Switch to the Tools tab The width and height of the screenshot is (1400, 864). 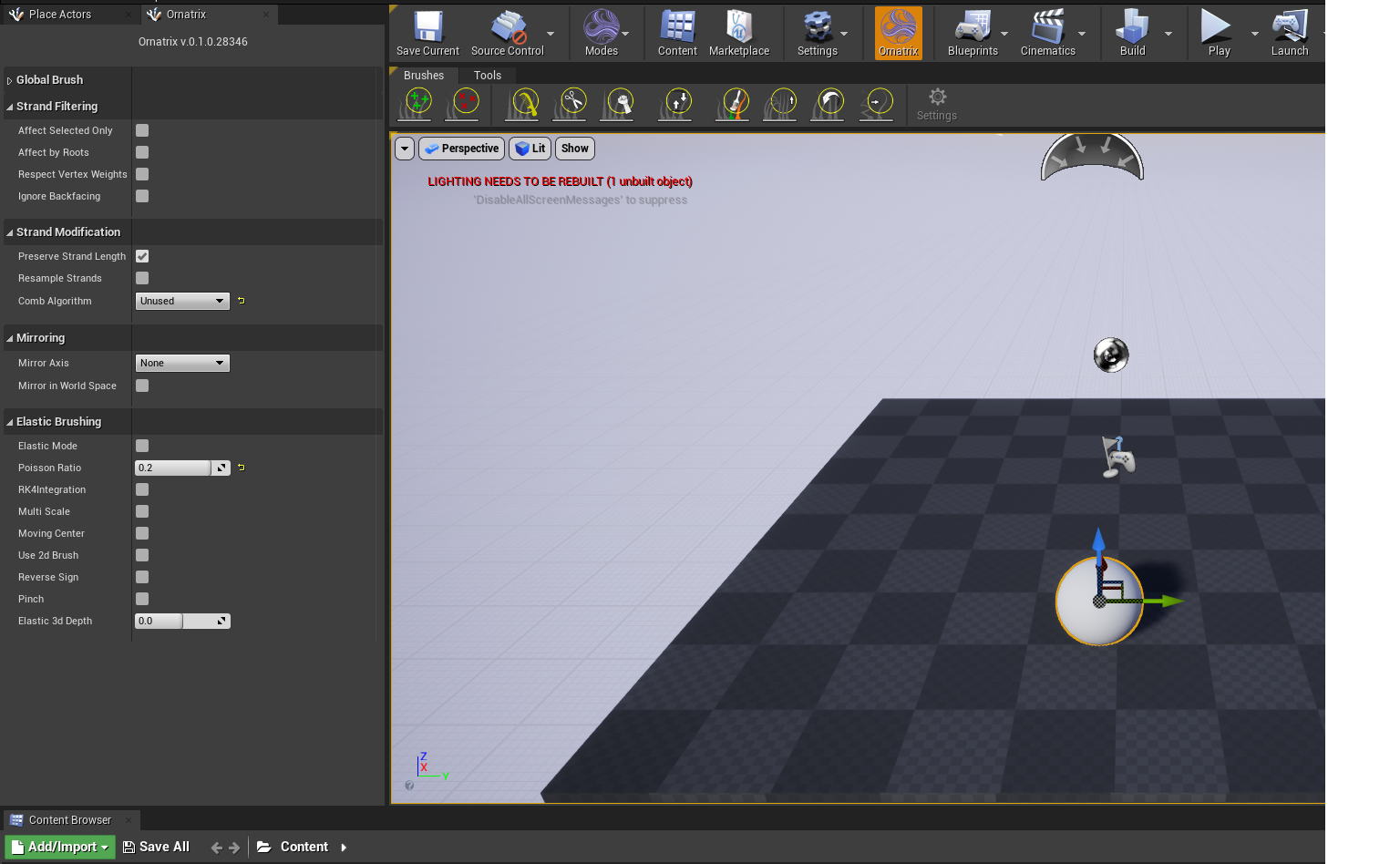coord(487,76)
